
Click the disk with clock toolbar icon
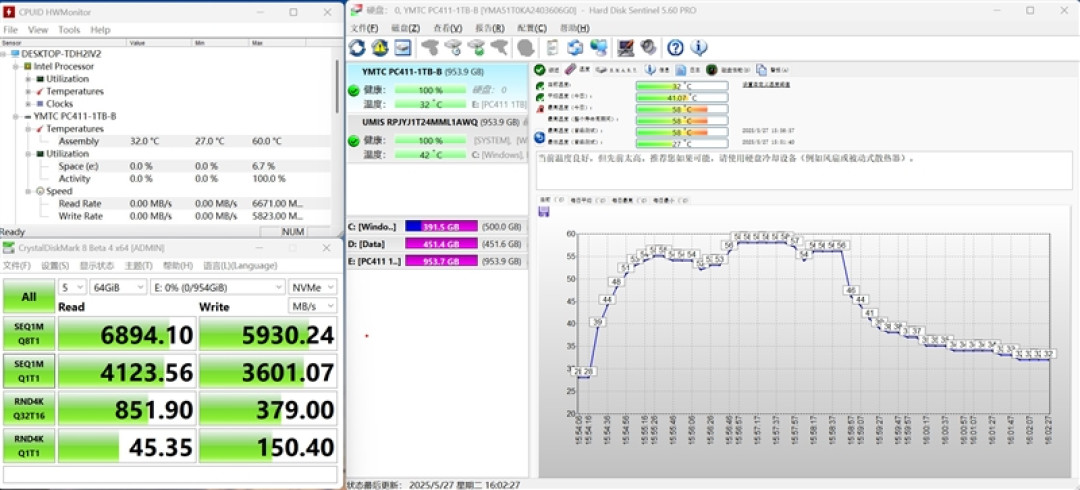click(453, 48)
